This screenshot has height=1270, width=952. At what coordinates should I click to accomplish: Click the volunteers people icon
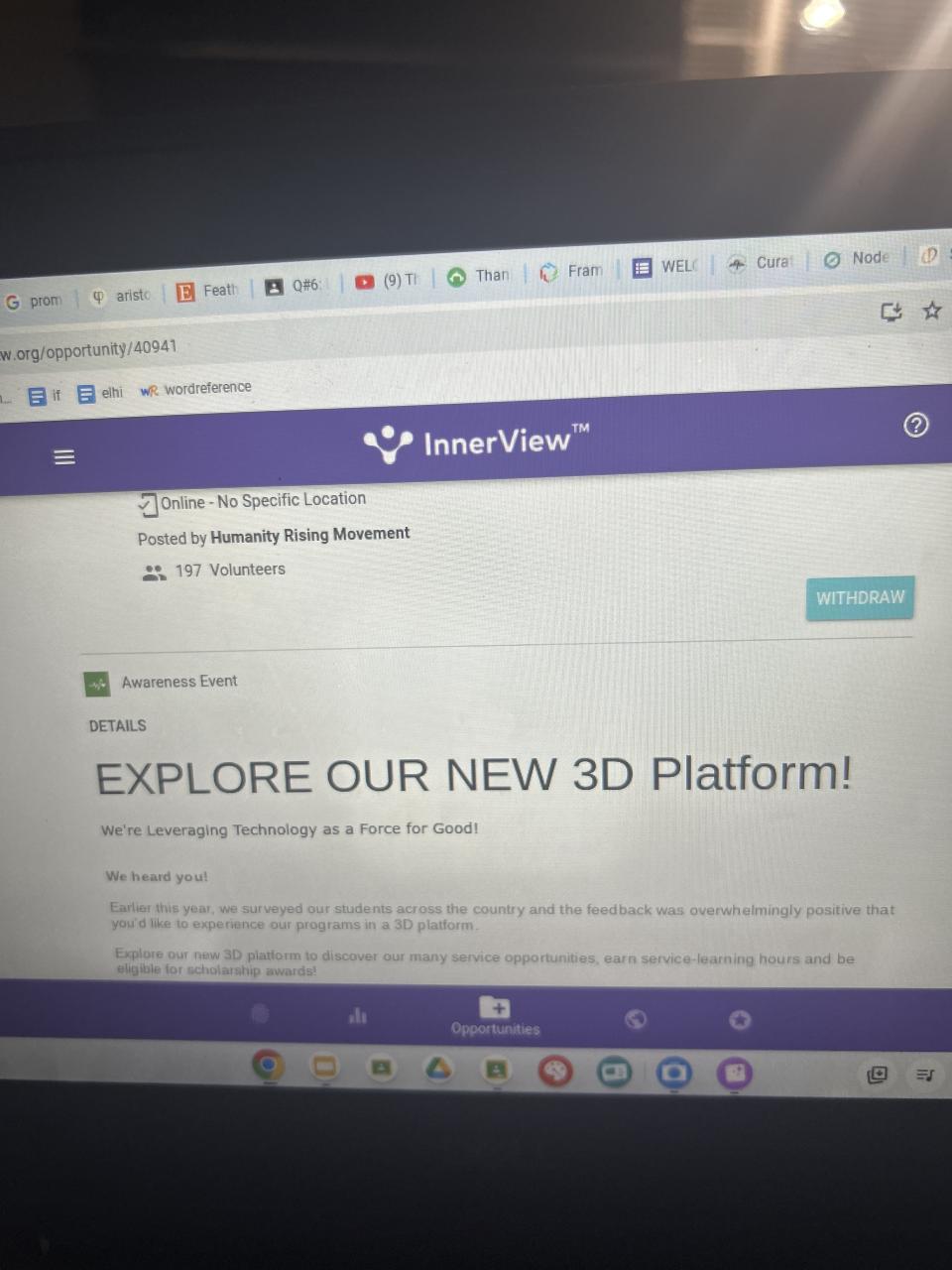(x=154, y=572)
